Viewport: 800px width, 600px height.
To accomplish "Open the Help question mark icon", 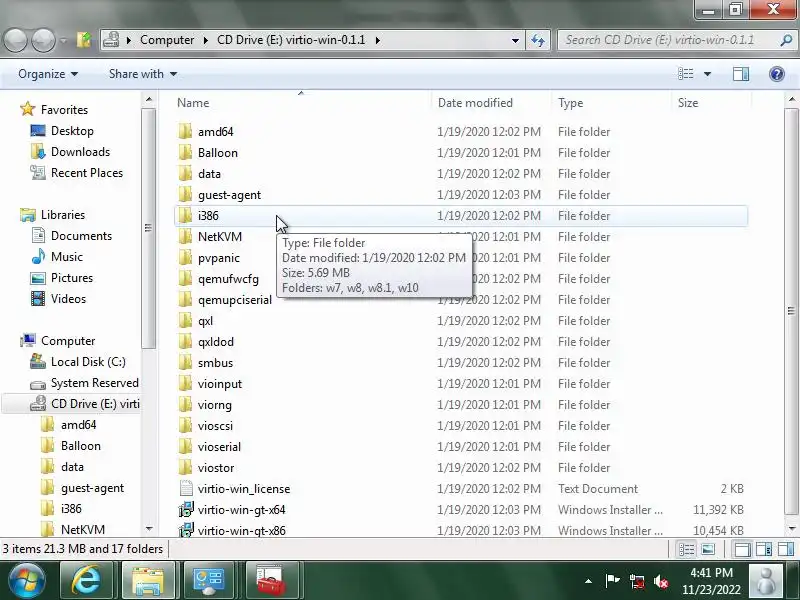I will (777, 74).
